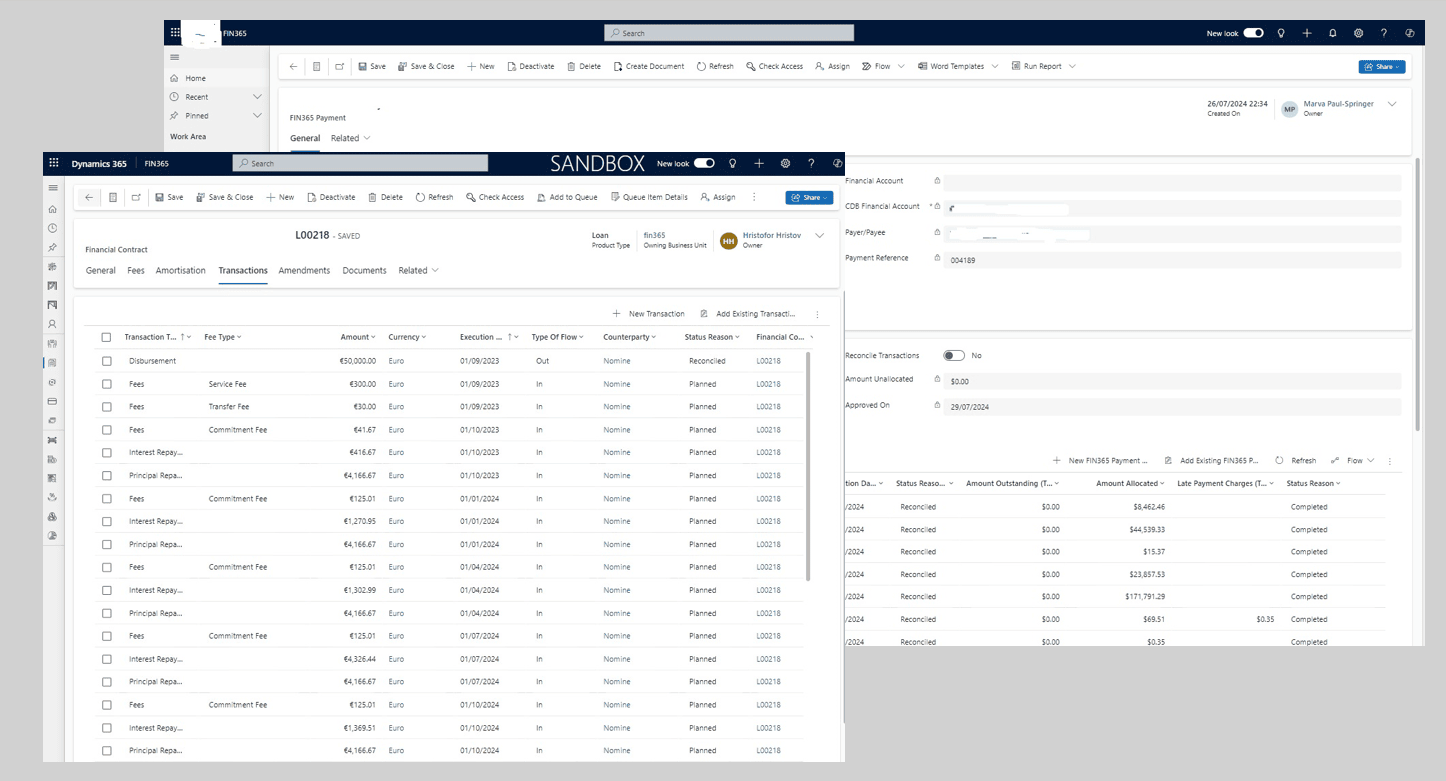Click Share in the Financial Contract window
The width and height of the screenshot is (1446, 781).
809,197
